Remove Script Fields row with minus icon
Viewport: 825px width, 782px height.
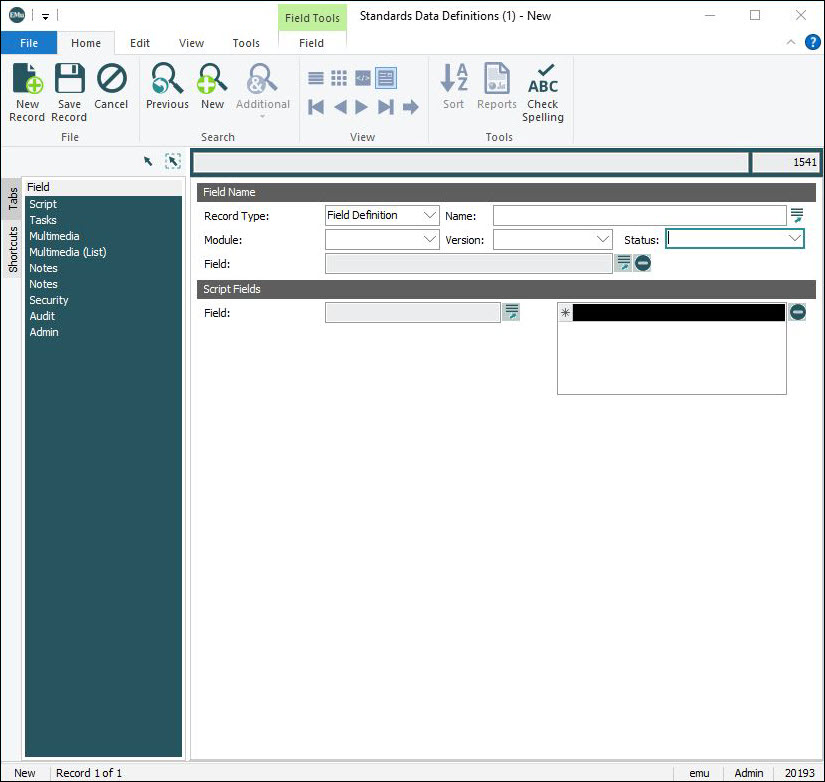(797, 313)
